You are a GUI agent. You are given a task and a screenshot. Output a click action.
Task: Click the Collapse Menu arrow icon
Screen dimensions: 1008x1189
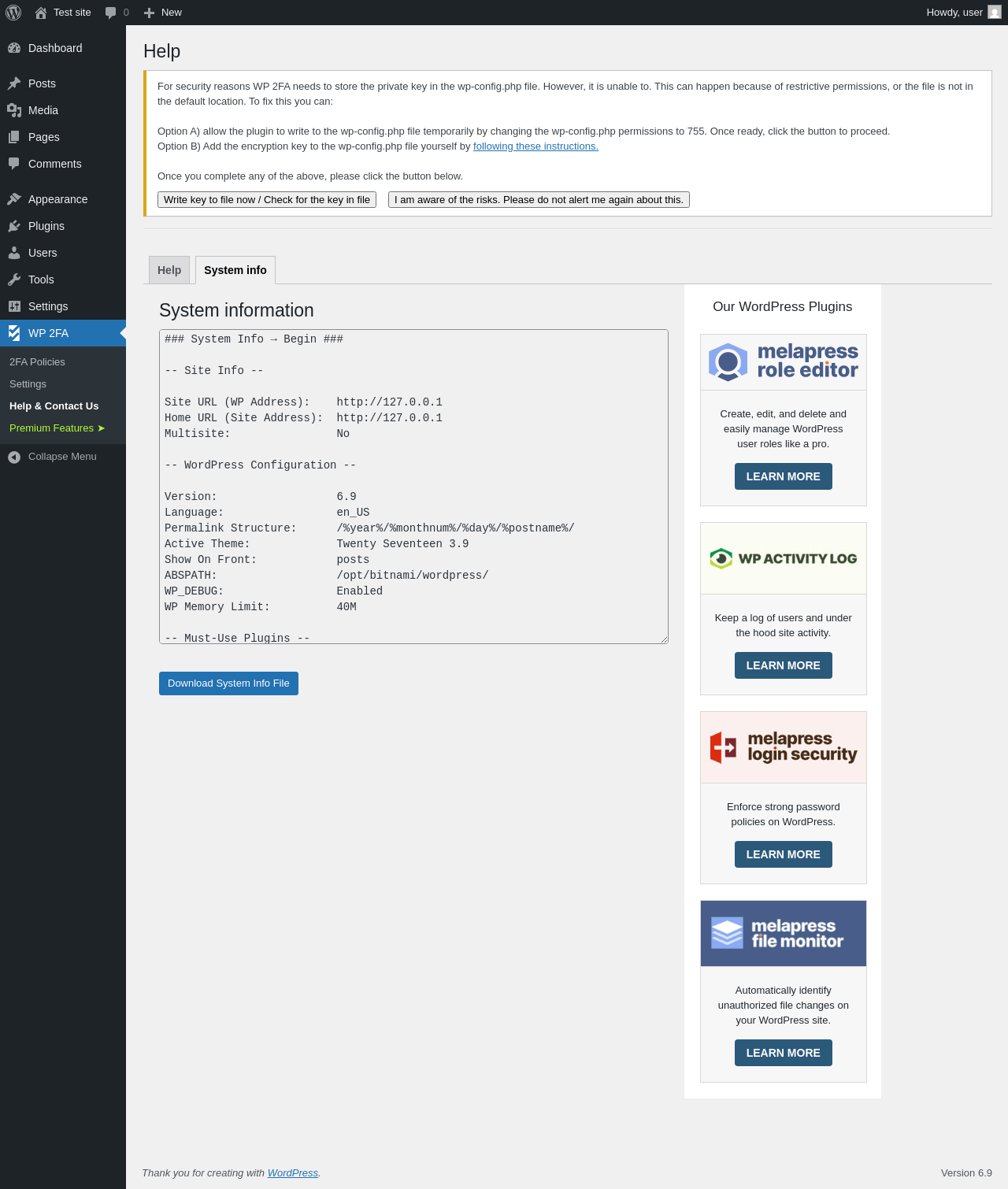click(x=14, y=457)
